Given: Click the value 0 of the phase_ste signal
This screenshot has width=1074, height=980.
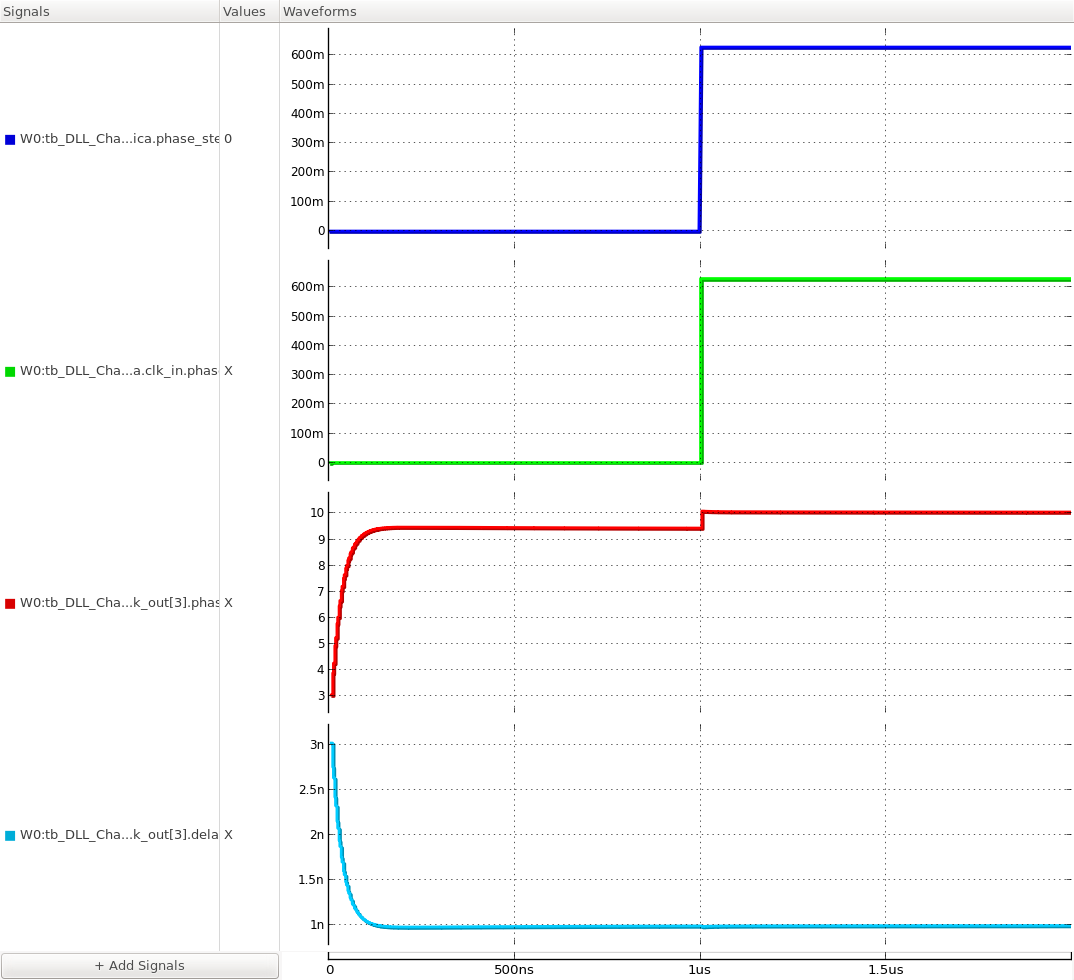Looking at the screenshot, I should pyautogui.click(x=228, y=139).
